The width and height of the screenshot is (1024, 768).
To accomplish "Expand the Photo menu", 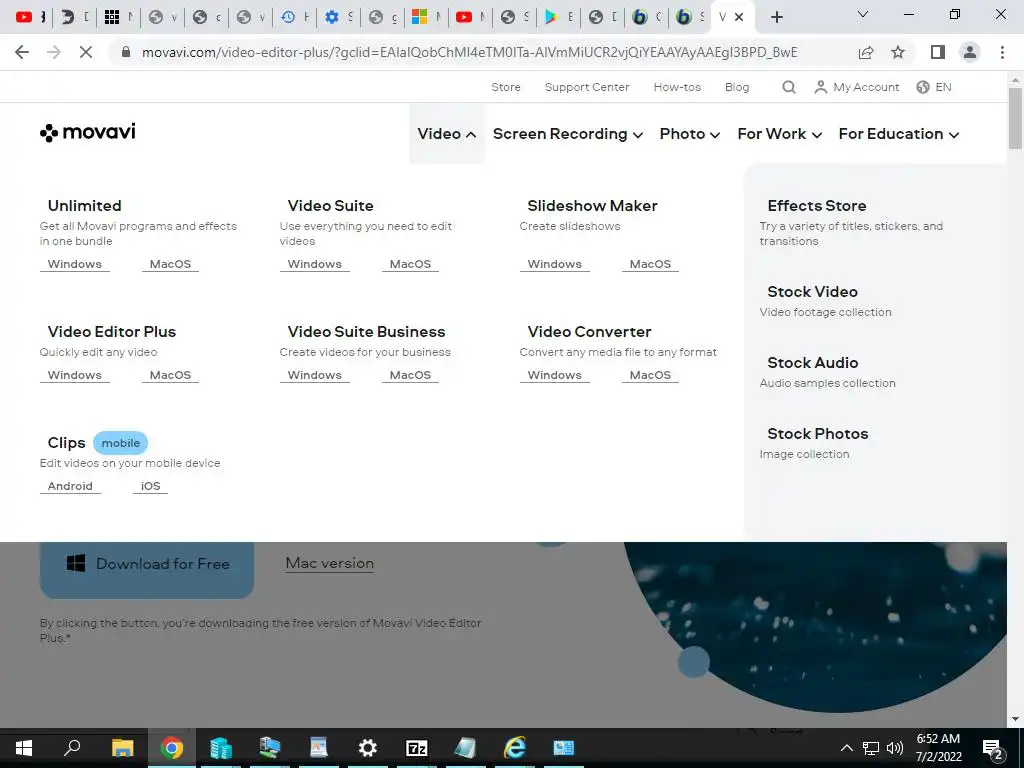I will tap(690, 134).
